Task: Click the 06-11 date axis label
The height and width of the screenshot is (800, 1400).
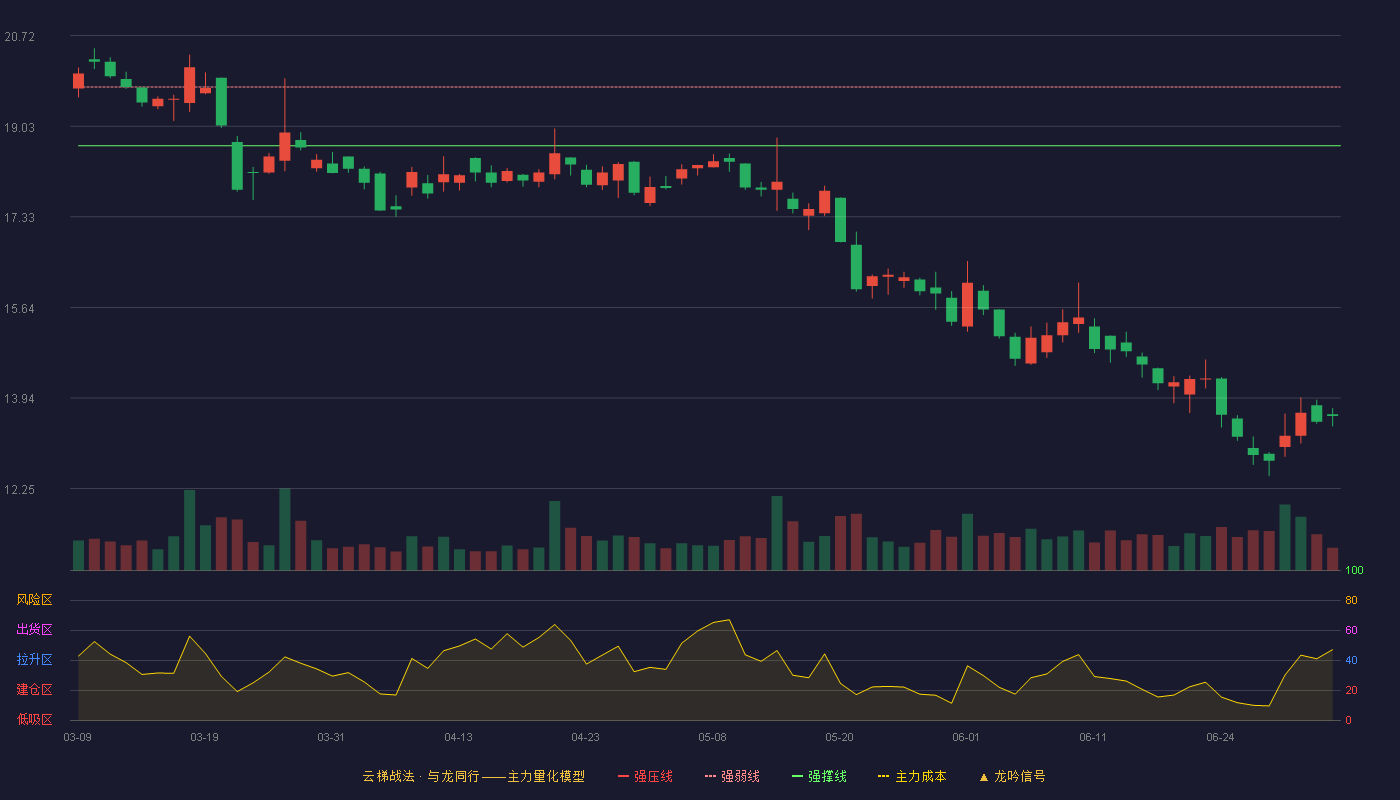Action: click(1093, 737)
